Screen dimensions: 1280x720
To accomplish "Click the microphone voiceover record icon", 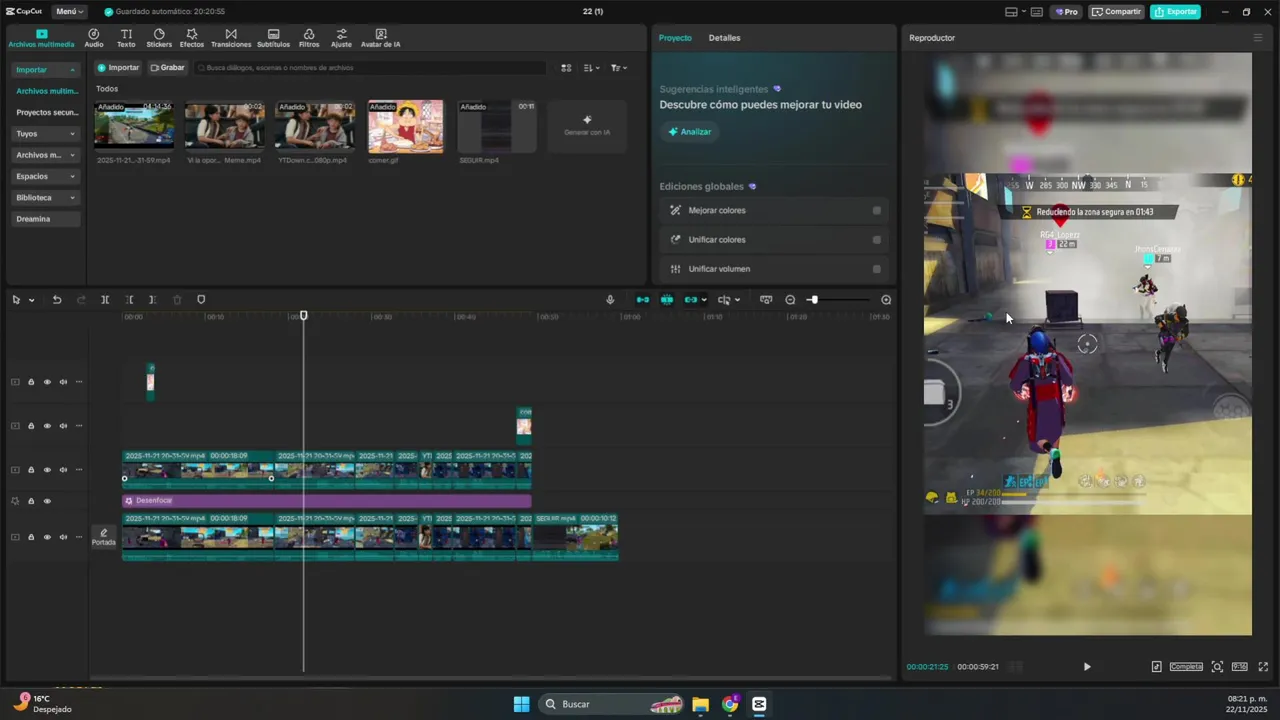I will click(610, 300).
